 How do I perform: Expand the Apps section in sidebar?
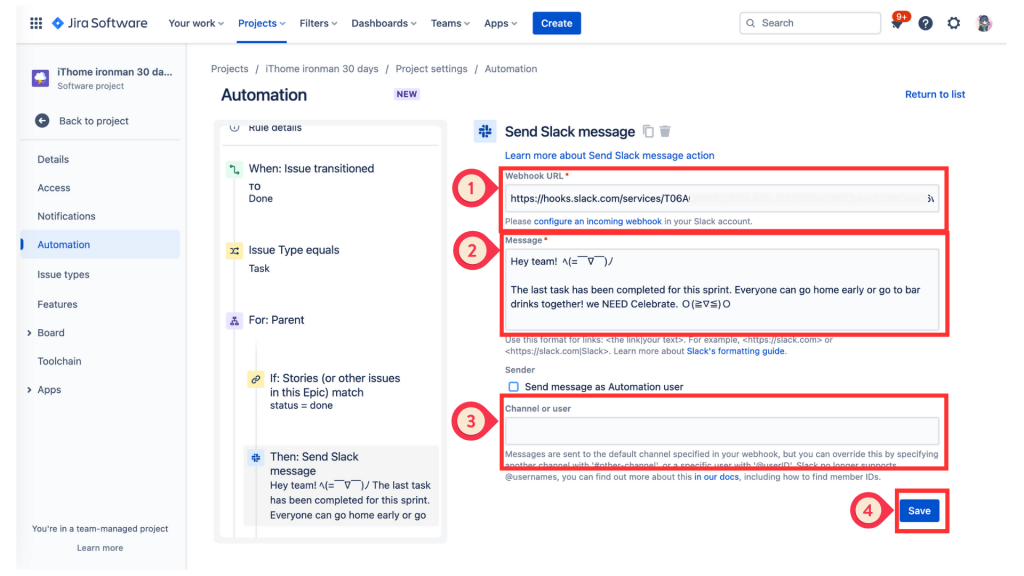[x=29, y=390]
